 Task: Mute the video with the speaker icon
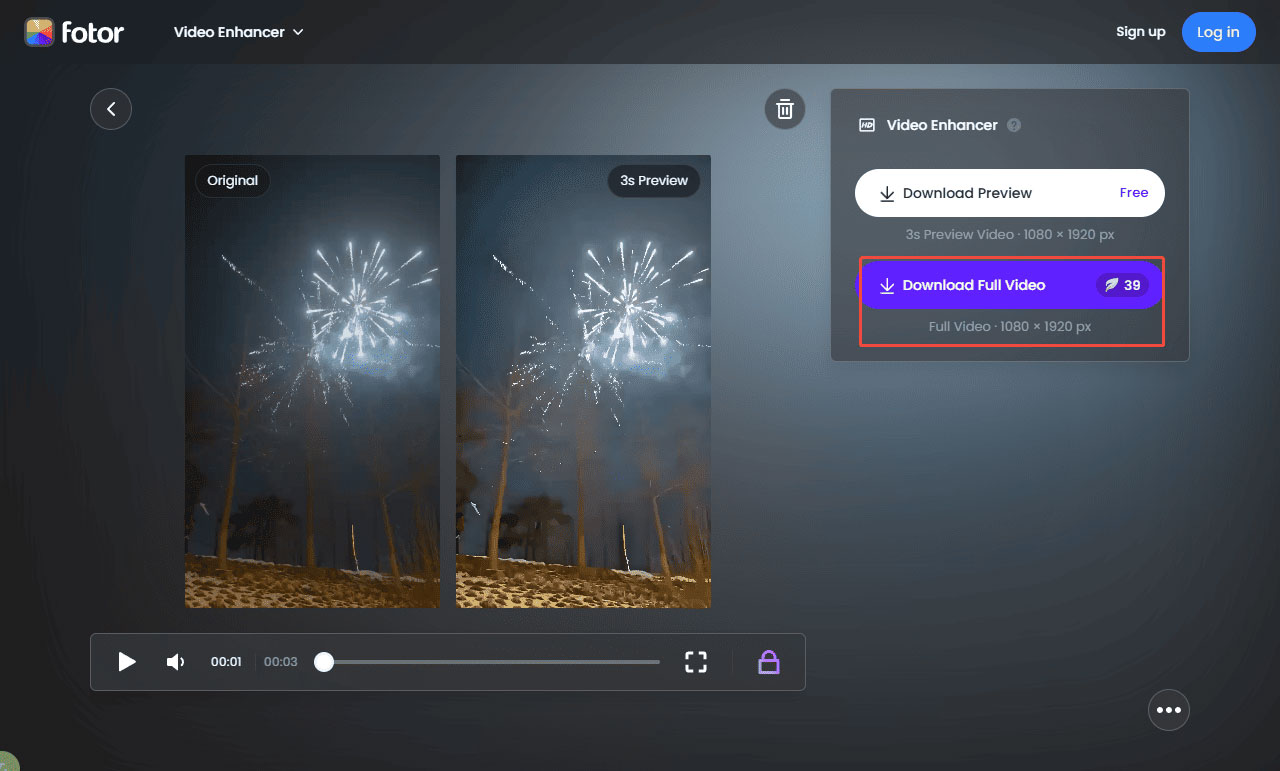pos(175,662)
